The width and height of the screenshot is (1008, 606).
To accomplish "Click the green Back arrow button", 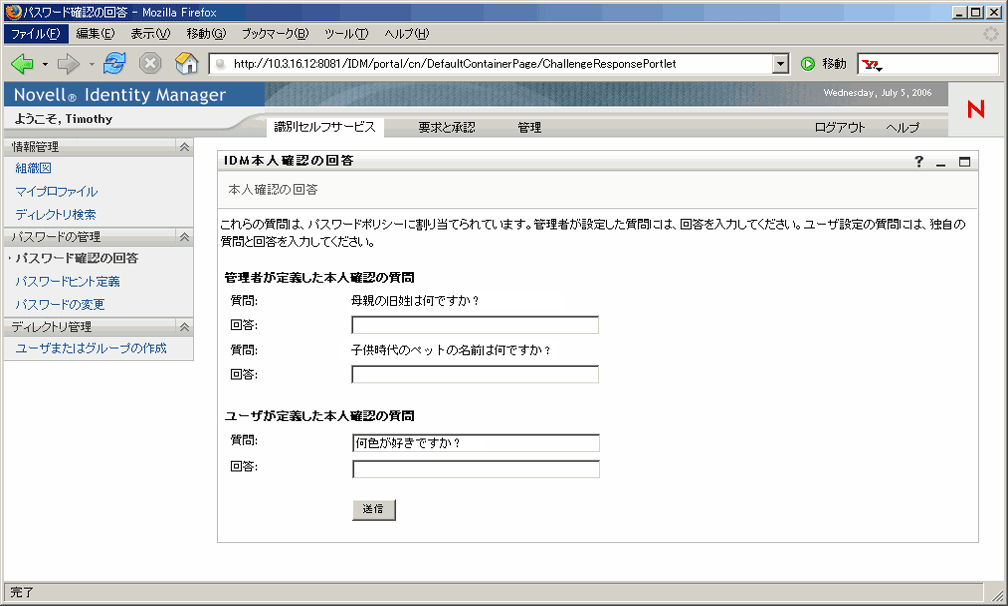I will 22,64.
